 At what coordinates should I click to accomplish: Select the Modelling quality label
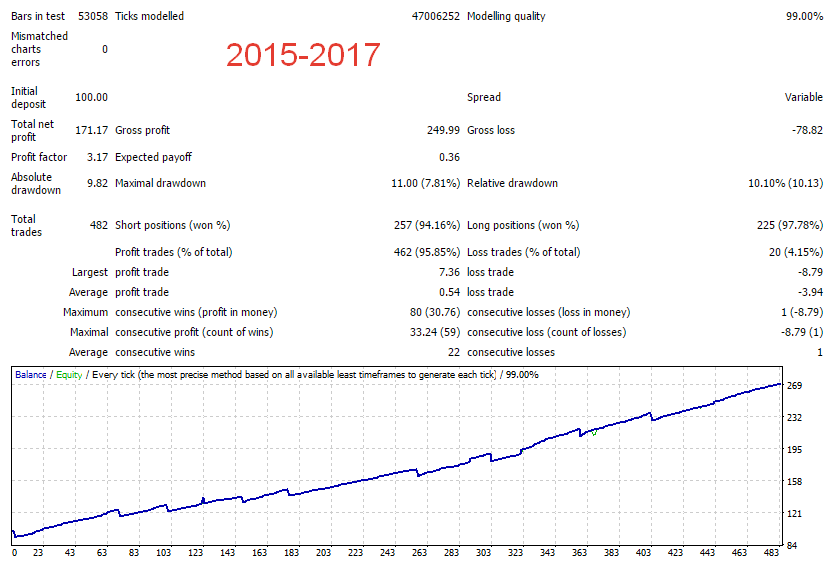(506, 17)
